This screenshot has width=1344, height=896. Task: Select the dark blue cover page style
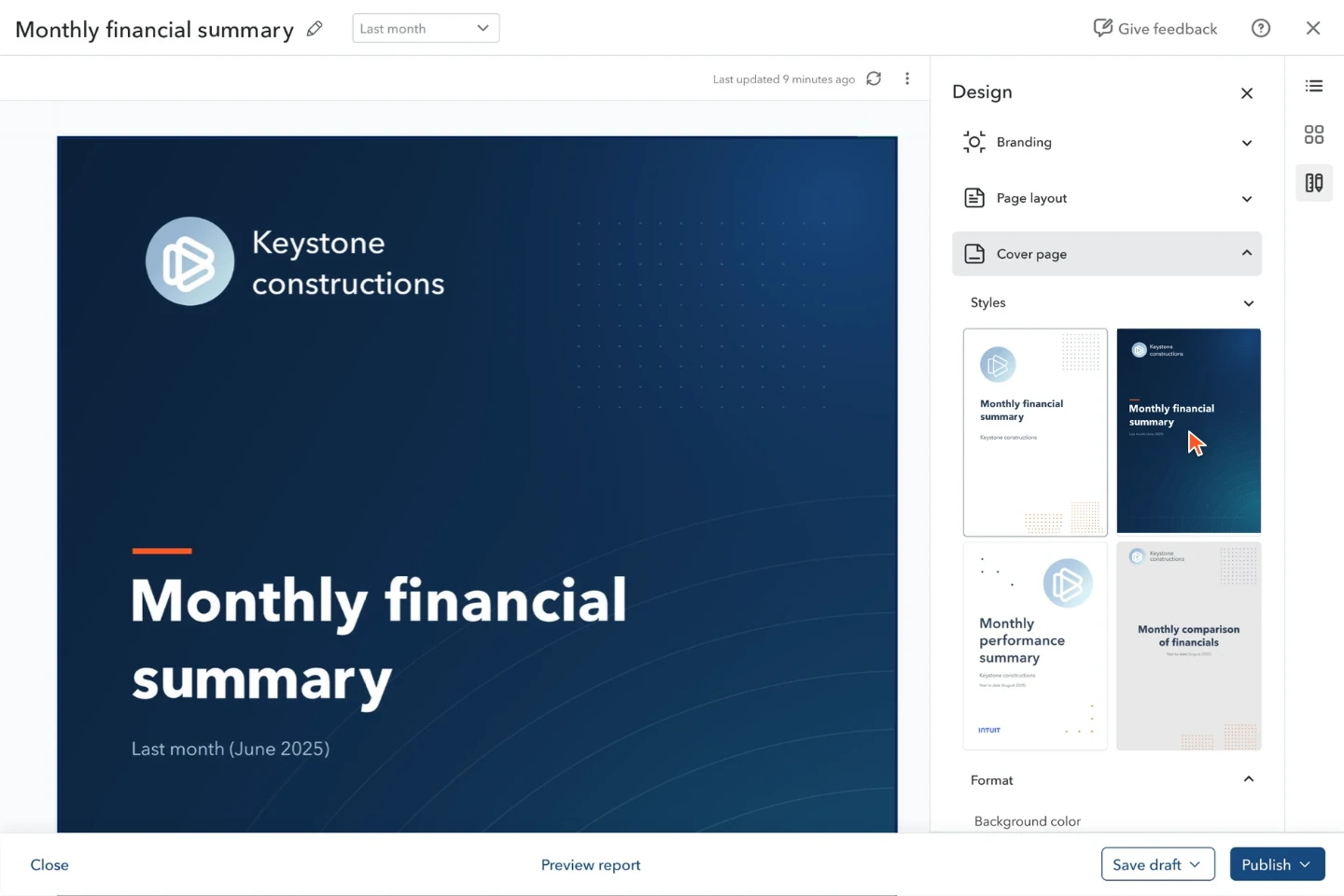[1189, 431]
